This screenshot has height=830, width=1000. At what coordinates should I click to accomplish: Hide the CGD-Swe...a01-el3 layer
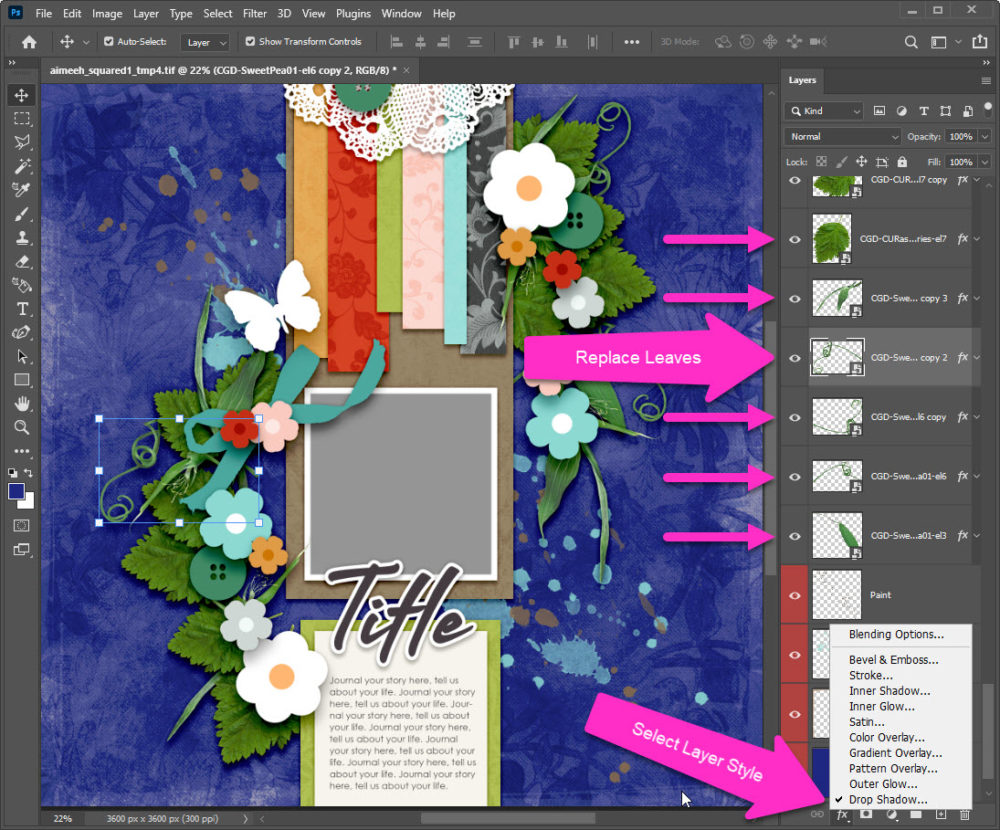pos(795,536)
